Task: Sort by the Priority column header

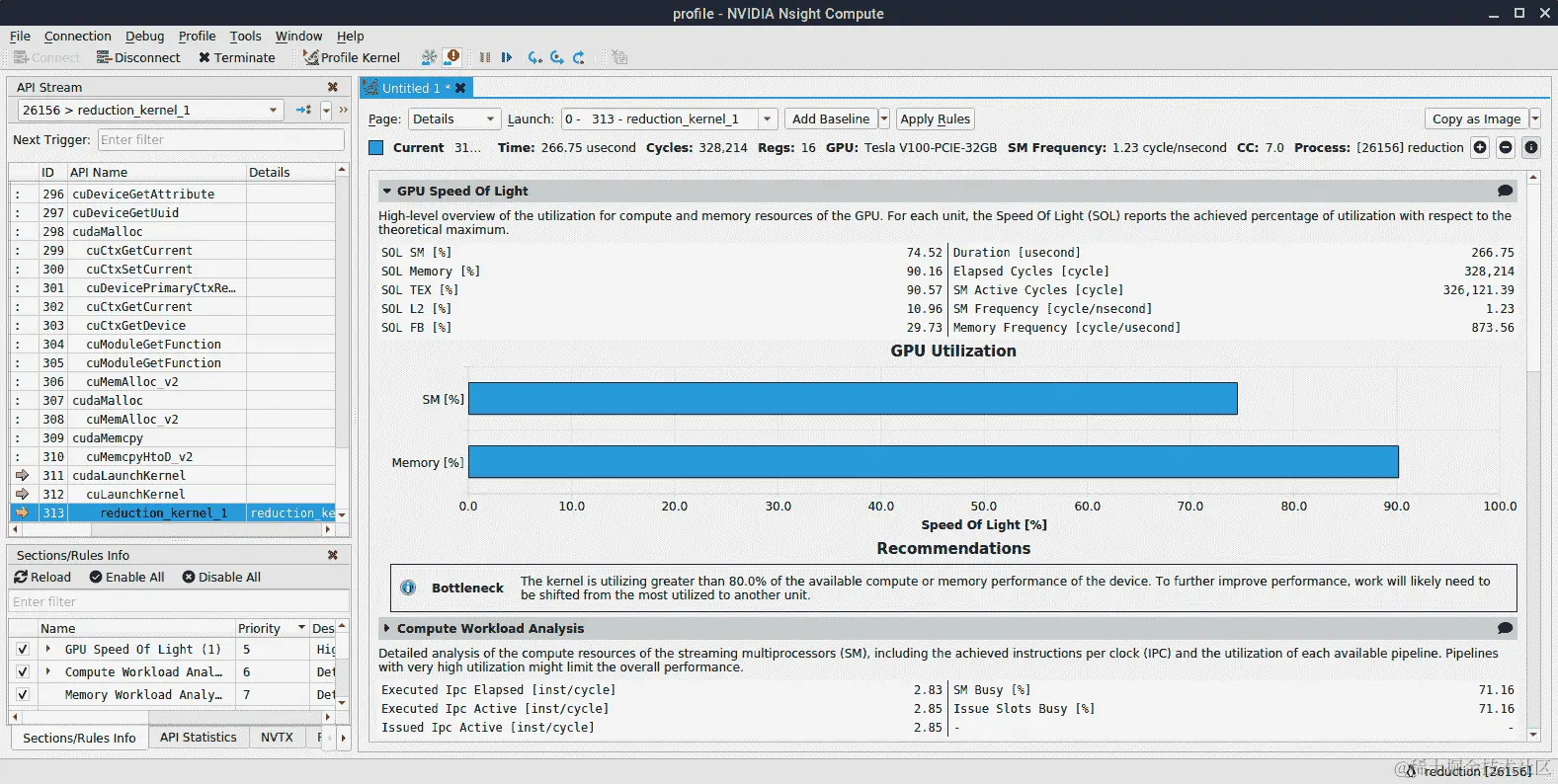Action: 272,628
